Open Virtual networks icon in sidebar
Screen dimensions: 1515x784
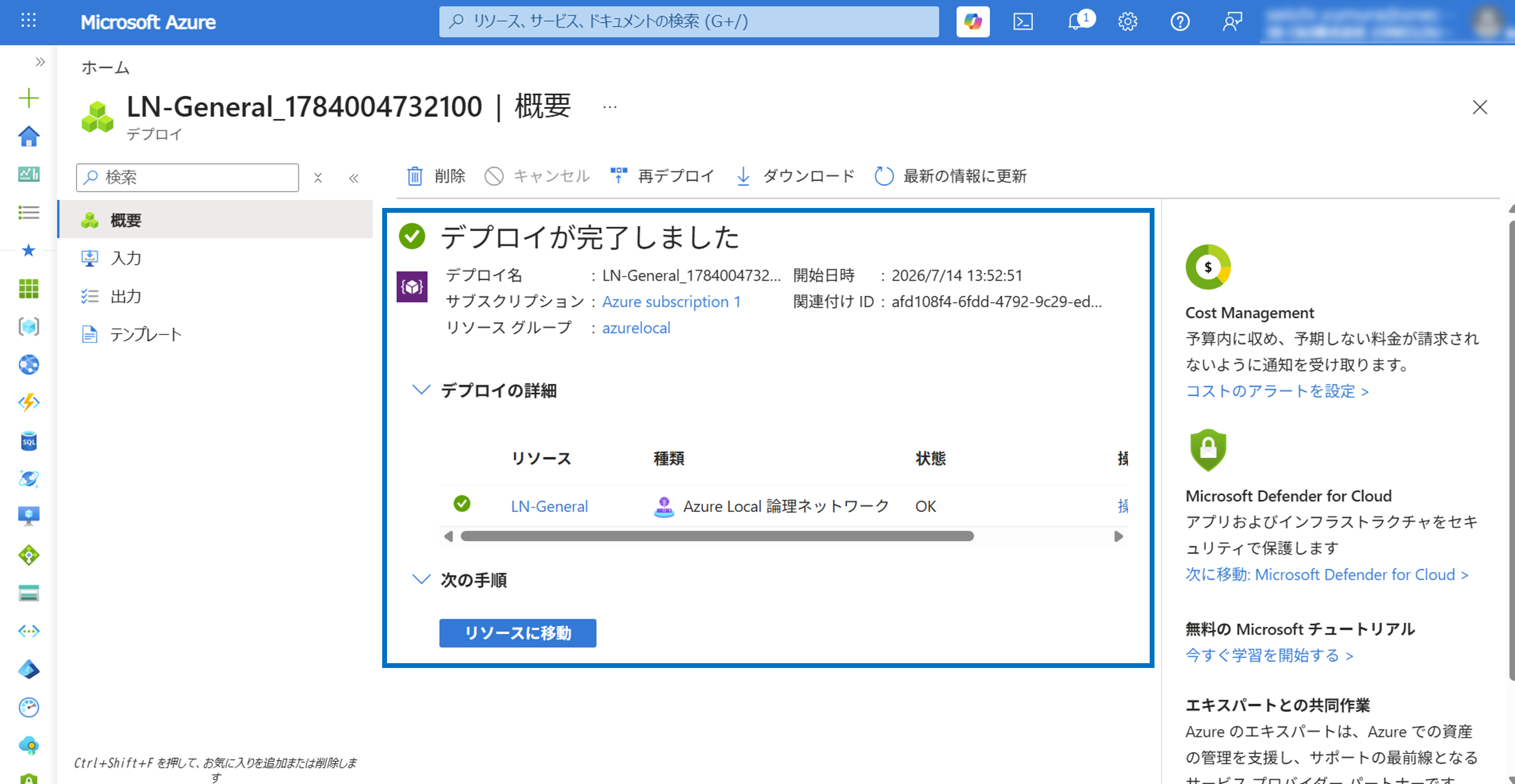pyautogui.click(x=28, y=631)
